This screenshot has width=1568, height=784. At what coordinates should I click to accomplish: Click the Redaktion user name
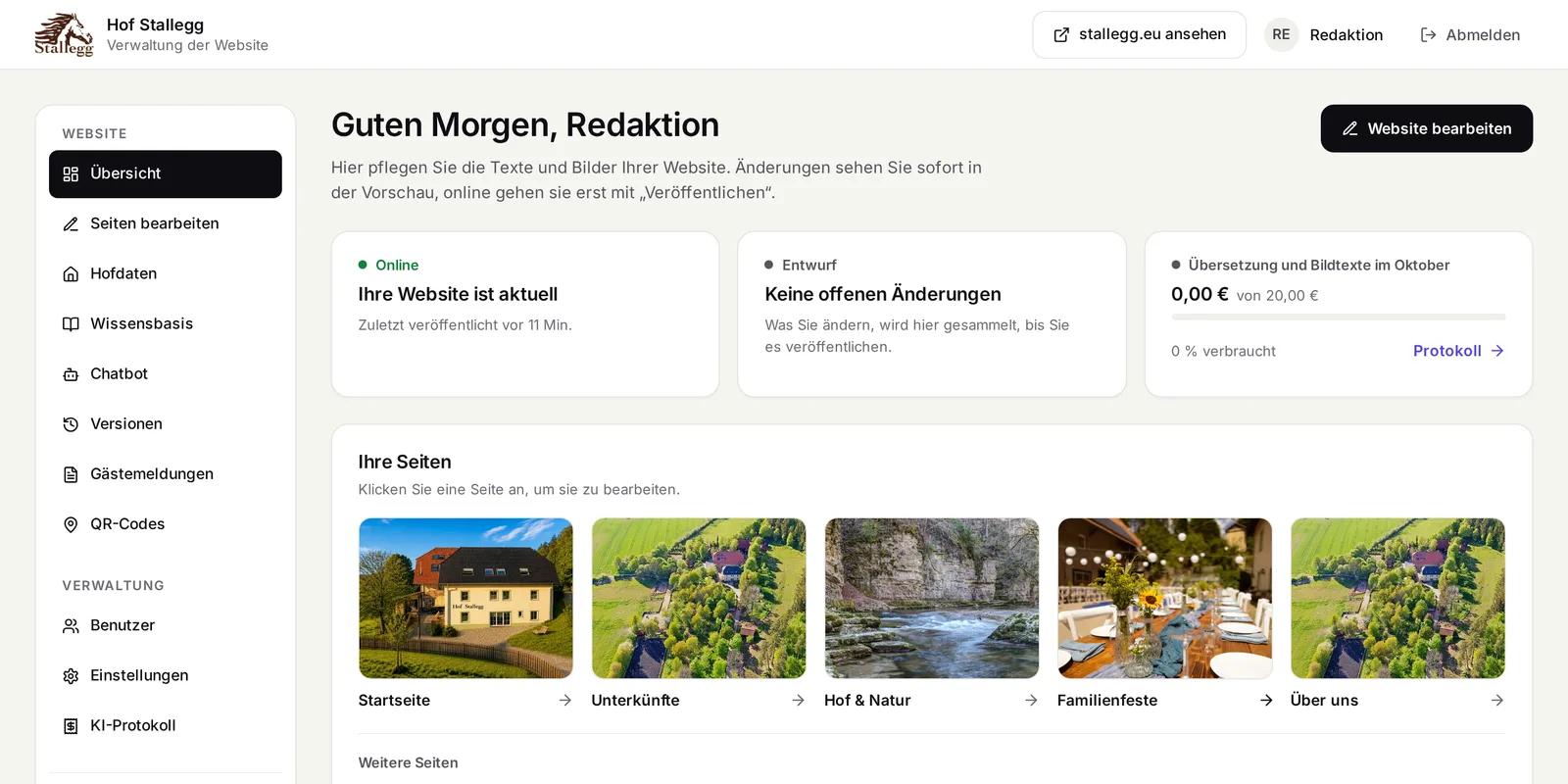[x=1347, y=34]
